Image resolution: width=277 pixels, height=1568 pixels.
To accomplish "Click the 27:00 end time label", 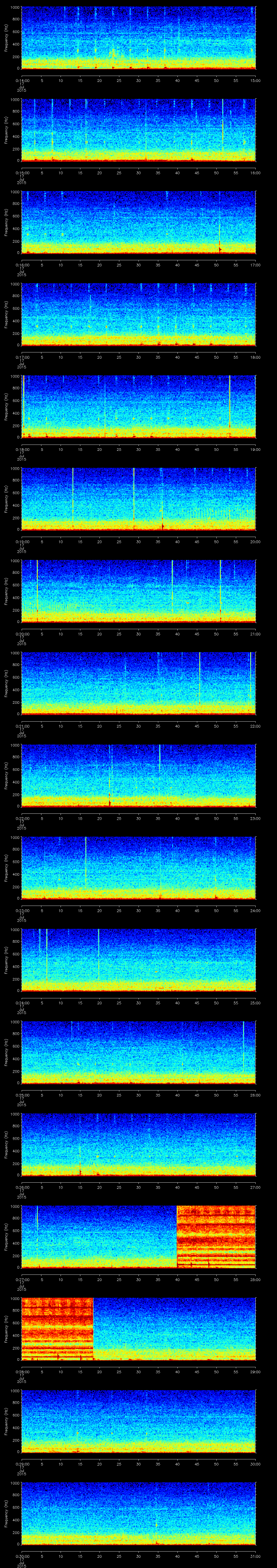I will click(x=255, y=1187).
